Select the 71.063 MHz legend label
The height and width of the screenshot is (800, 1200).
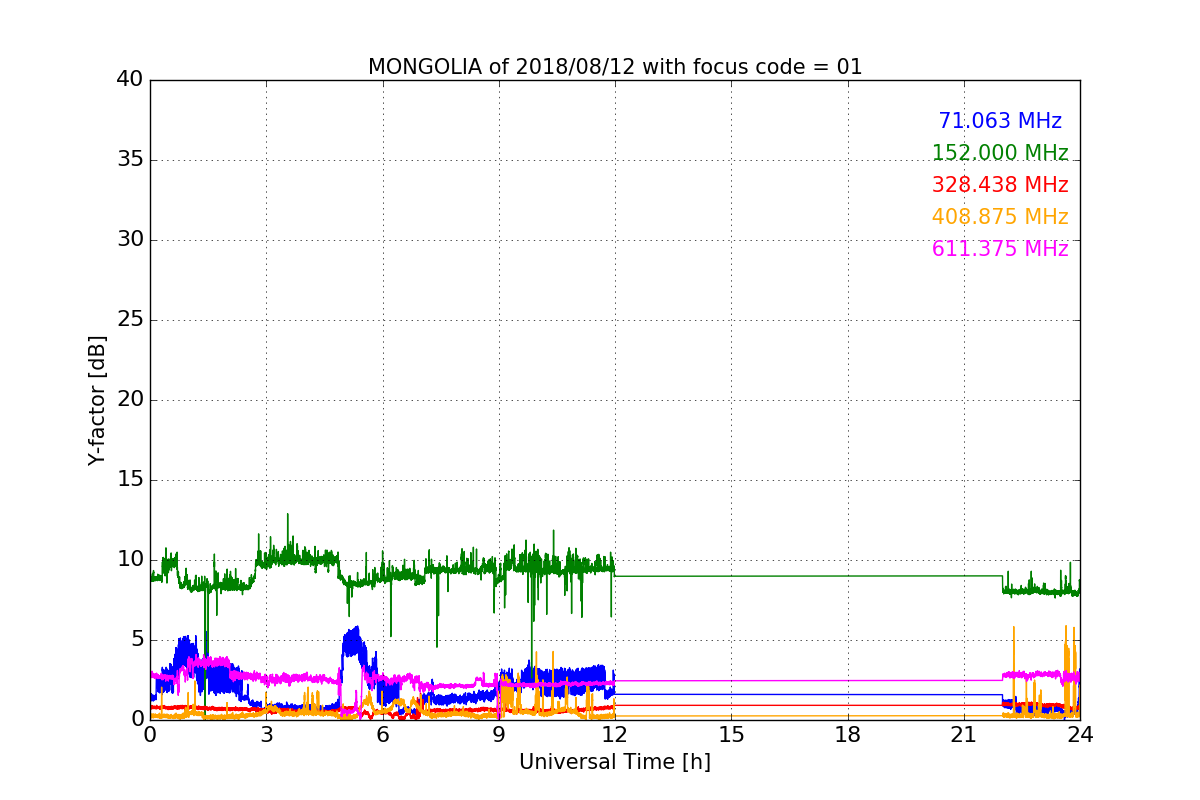1000,121
